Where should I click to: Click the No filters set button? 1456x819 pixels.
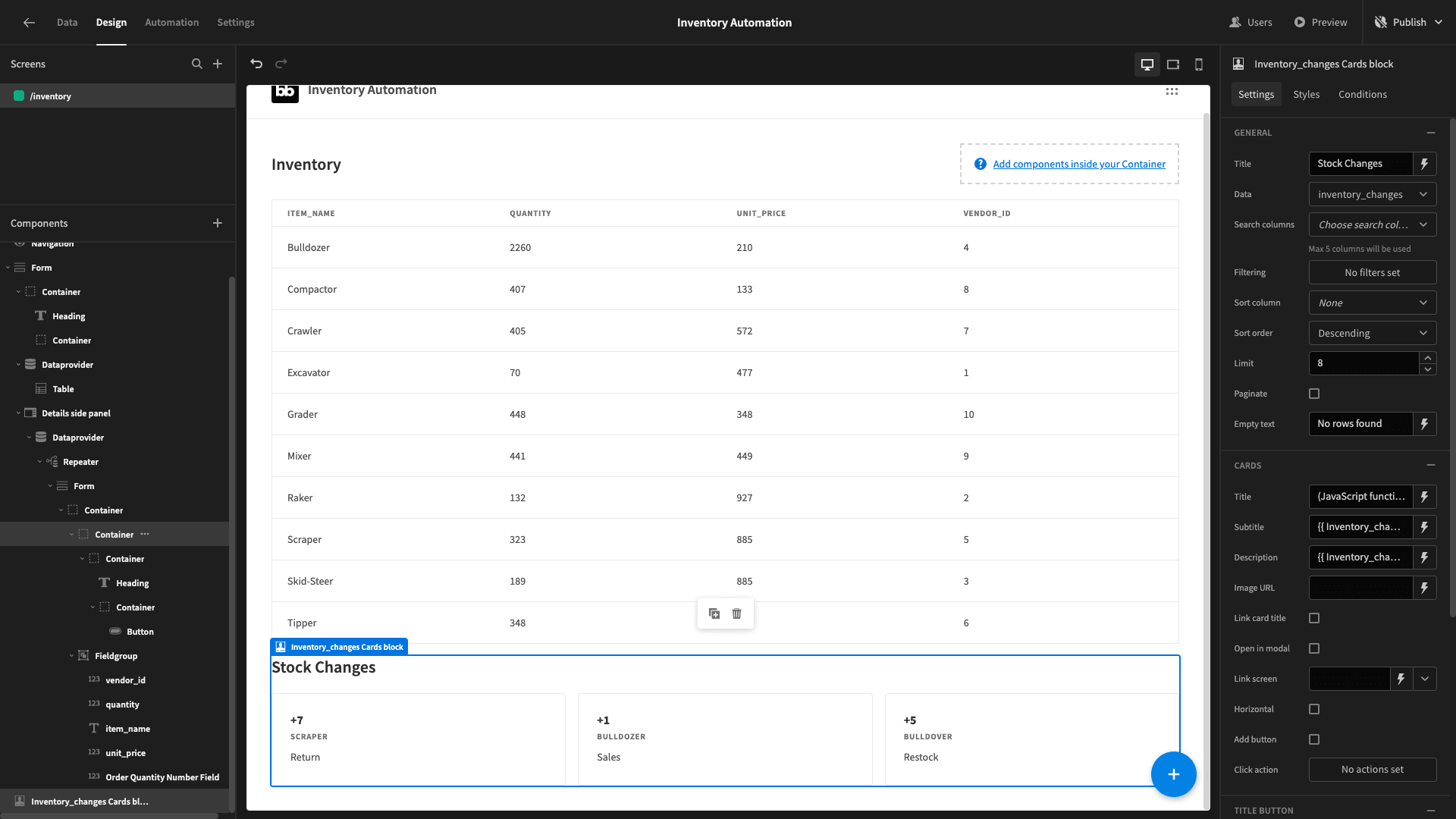[x=1373, y=272]
